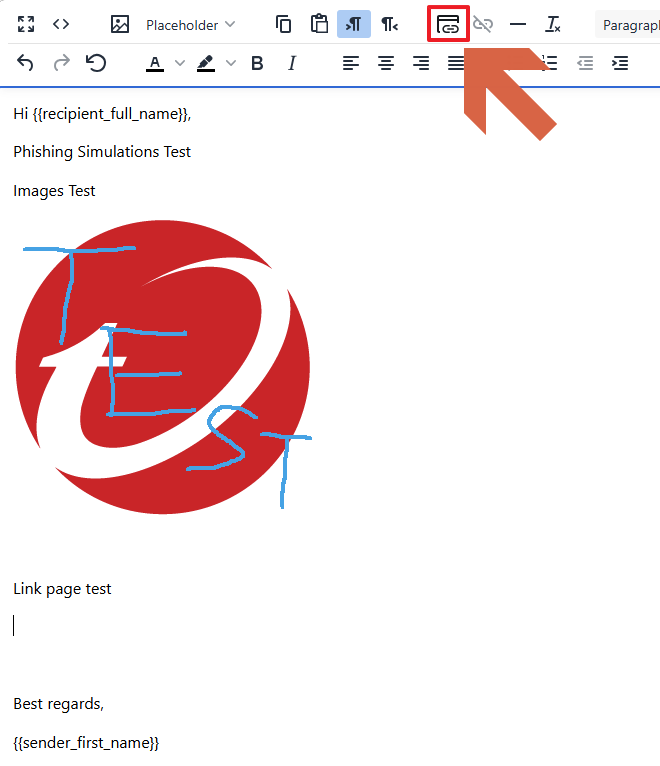Click the undo arrow

pos(26,63)
